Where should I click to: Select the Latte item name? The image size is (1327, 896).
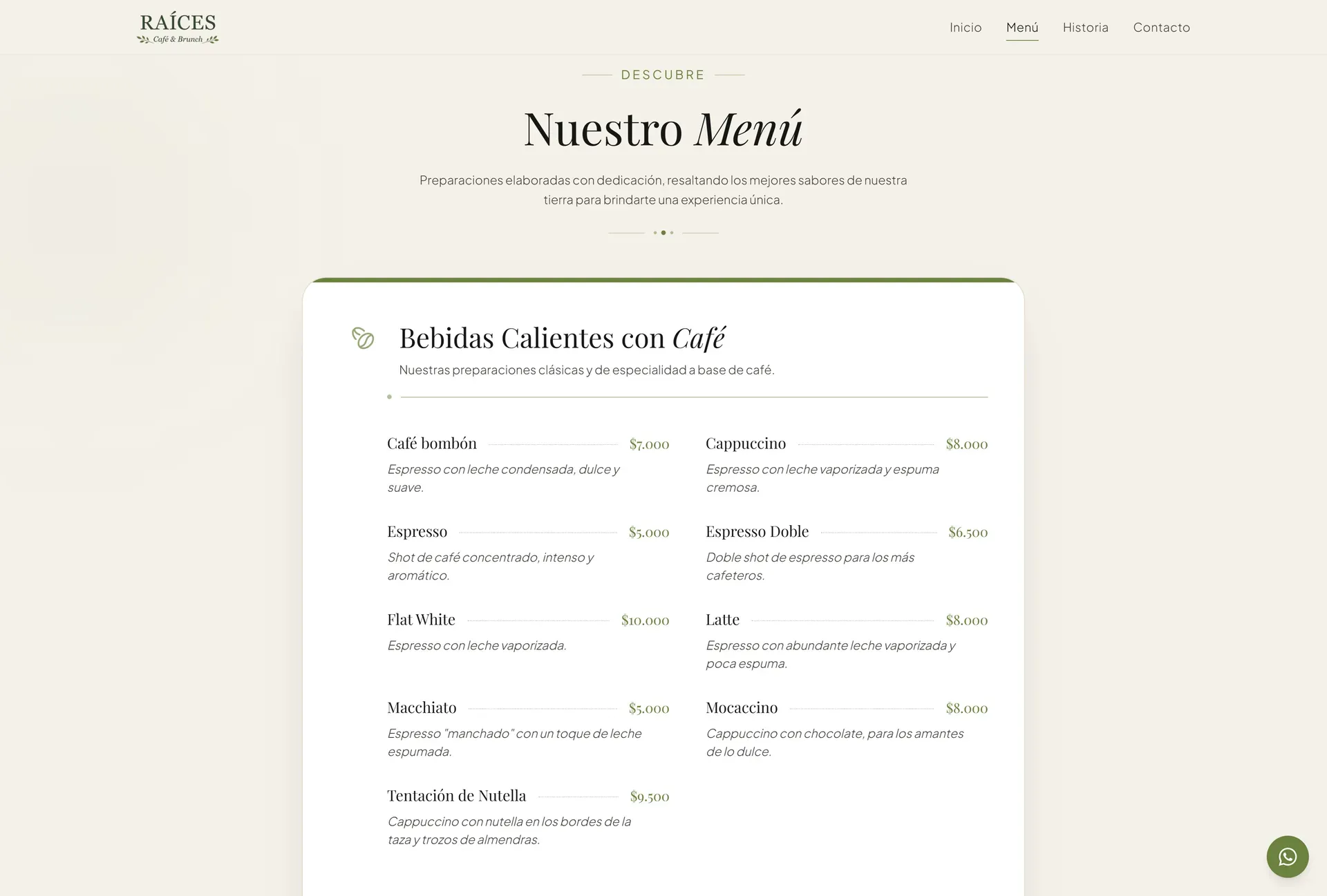coord(722,620)
